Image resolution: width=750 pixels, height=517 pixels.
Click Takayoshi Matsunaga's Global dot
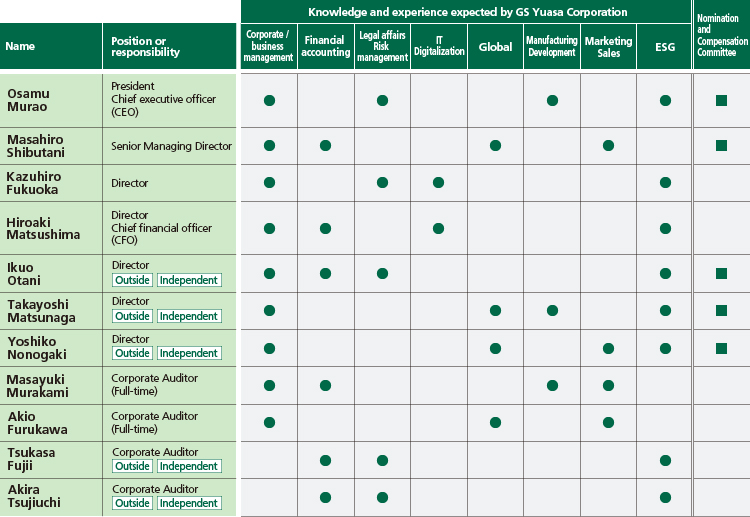495,310
